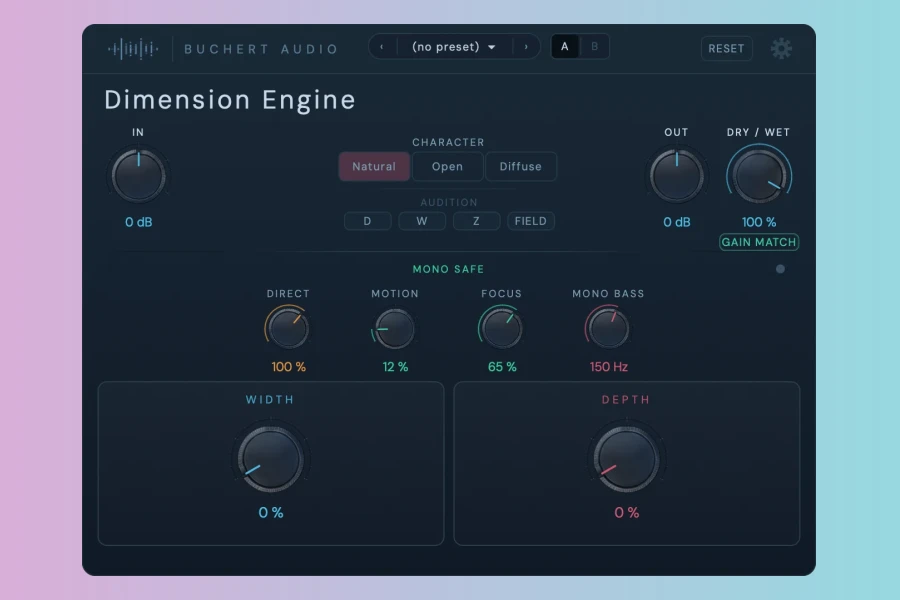Viewport: 900px width, 600px height.
Task: Click the WIDTH value 0 %
Action: point(270,513)
